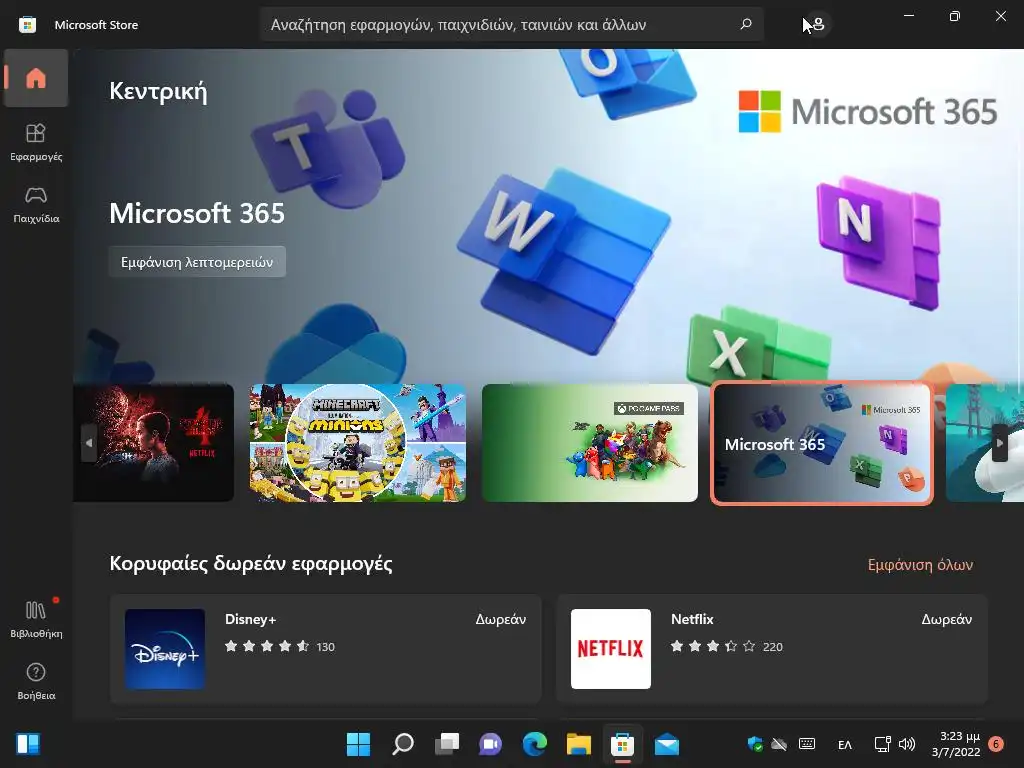Open Task View on taskbar
The width and height of the screenshot is (1024, 768).
click(x=447, y=744)
